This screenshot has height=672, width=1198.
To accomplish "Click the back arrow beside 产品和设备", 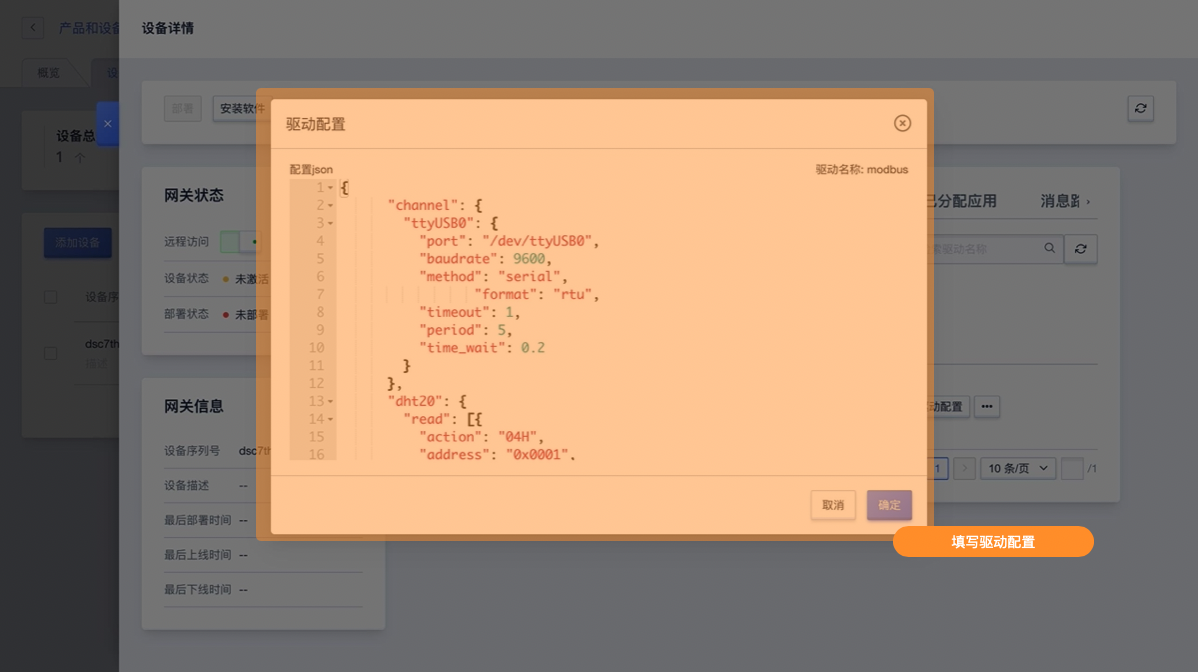I will click(33, 28).
